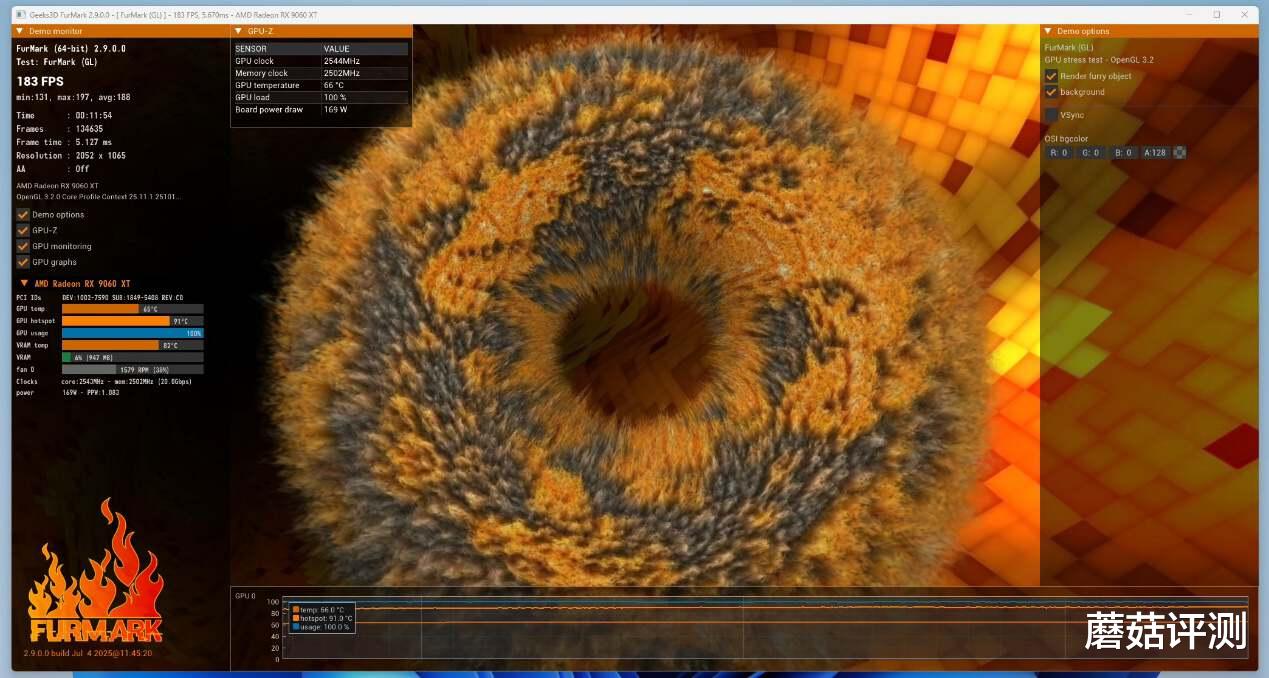Click the GPU hotspot bar

[x=132, y=321]
